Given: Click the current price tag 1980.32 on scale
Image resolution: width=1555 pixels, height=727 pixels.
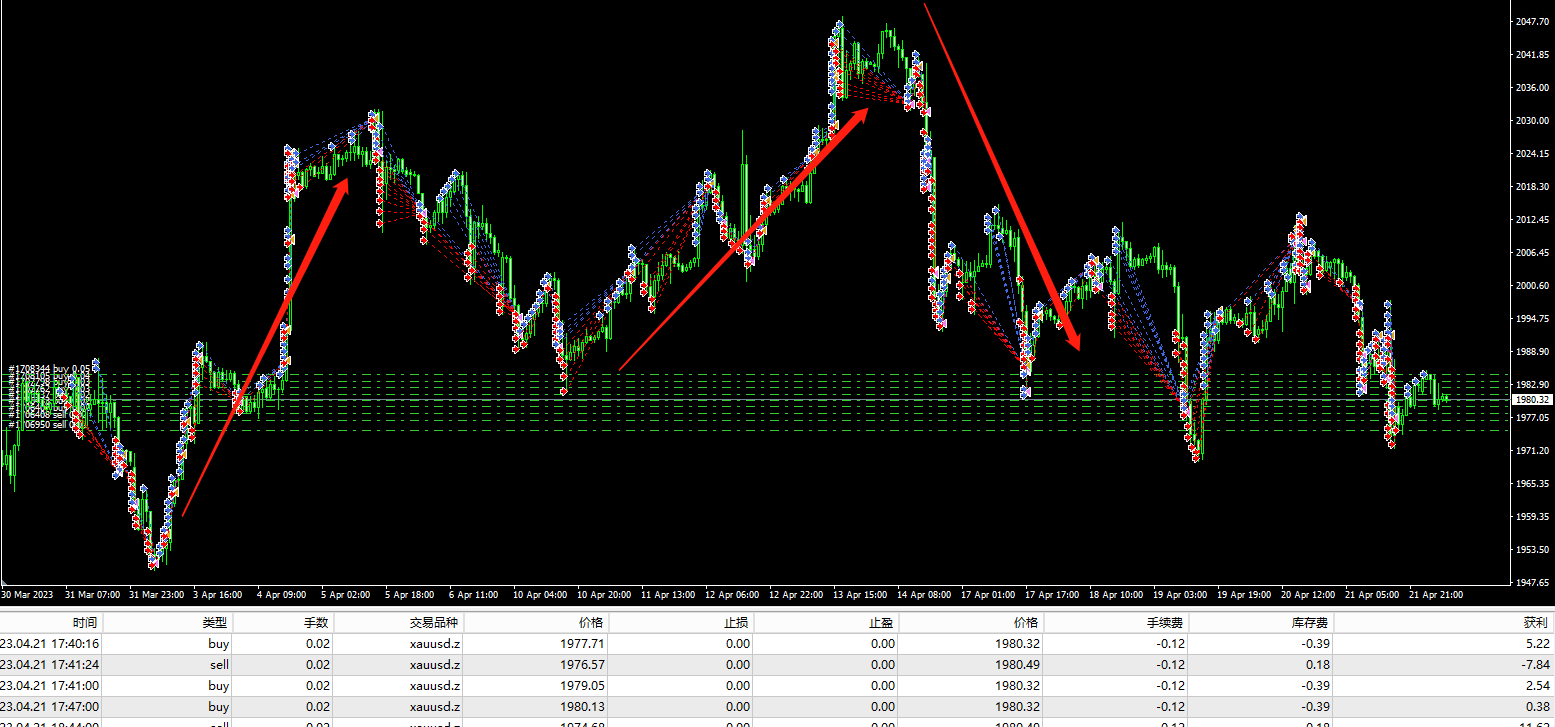Looking at the screenshot, I should tap(1532, 399).
